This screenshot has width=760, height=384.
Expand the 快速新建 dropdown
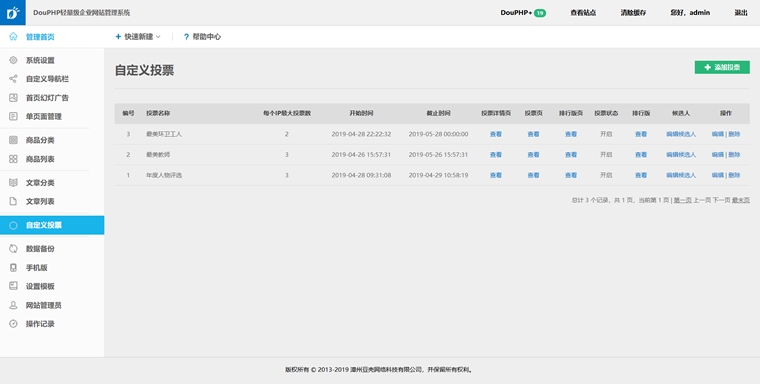coord(138,36)
